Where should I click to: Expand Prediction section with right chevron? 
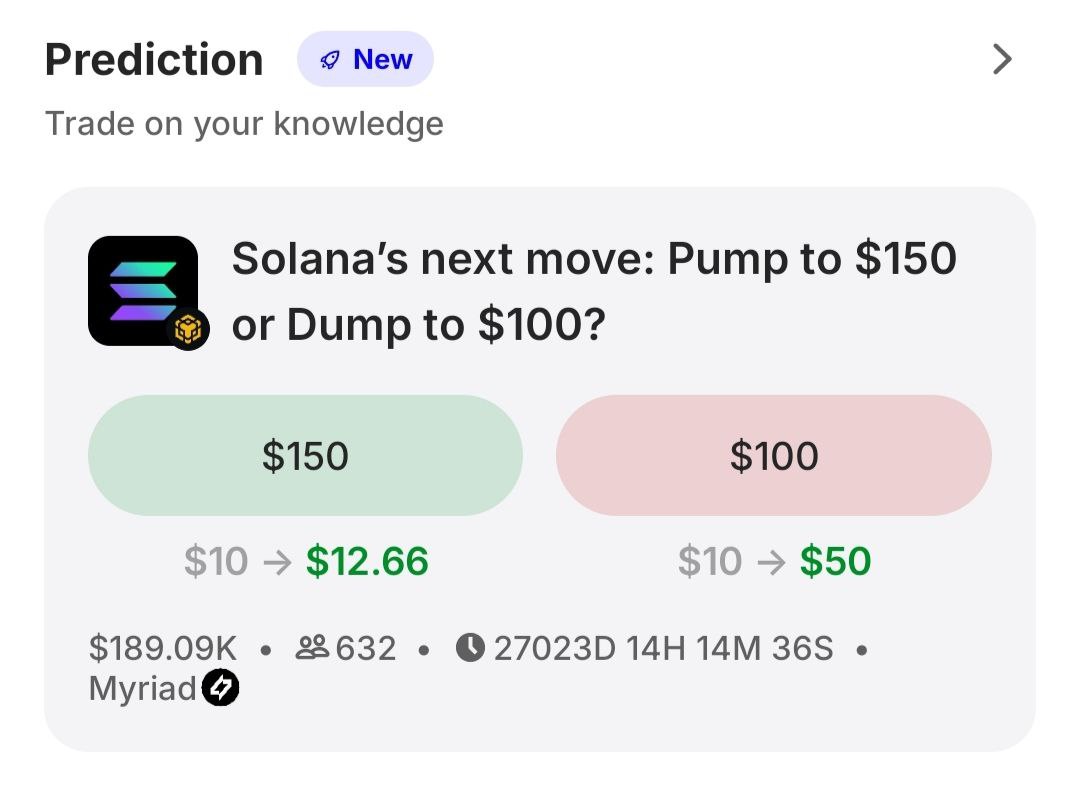coord(1001,60)
